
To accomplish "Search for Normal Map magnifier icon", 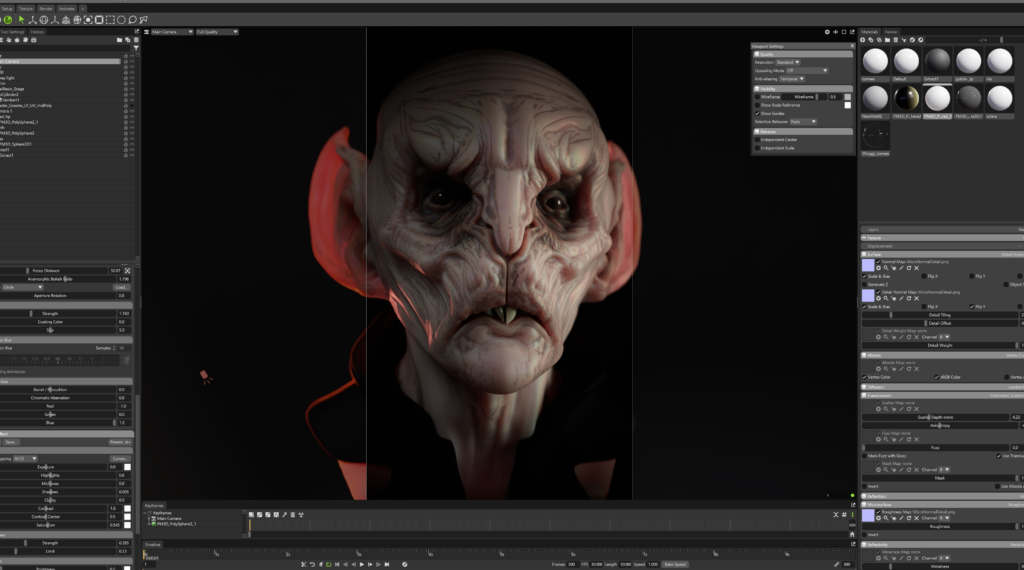I will [886, 268].
